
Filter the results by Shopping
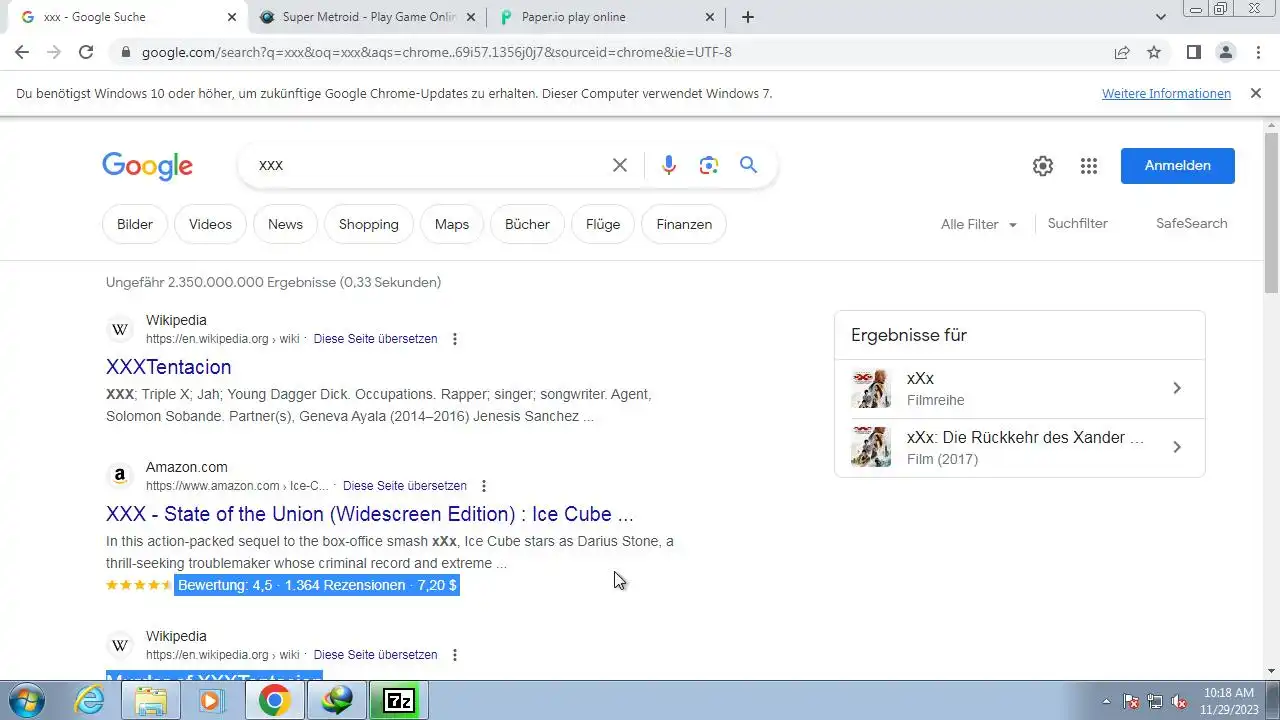369,224
